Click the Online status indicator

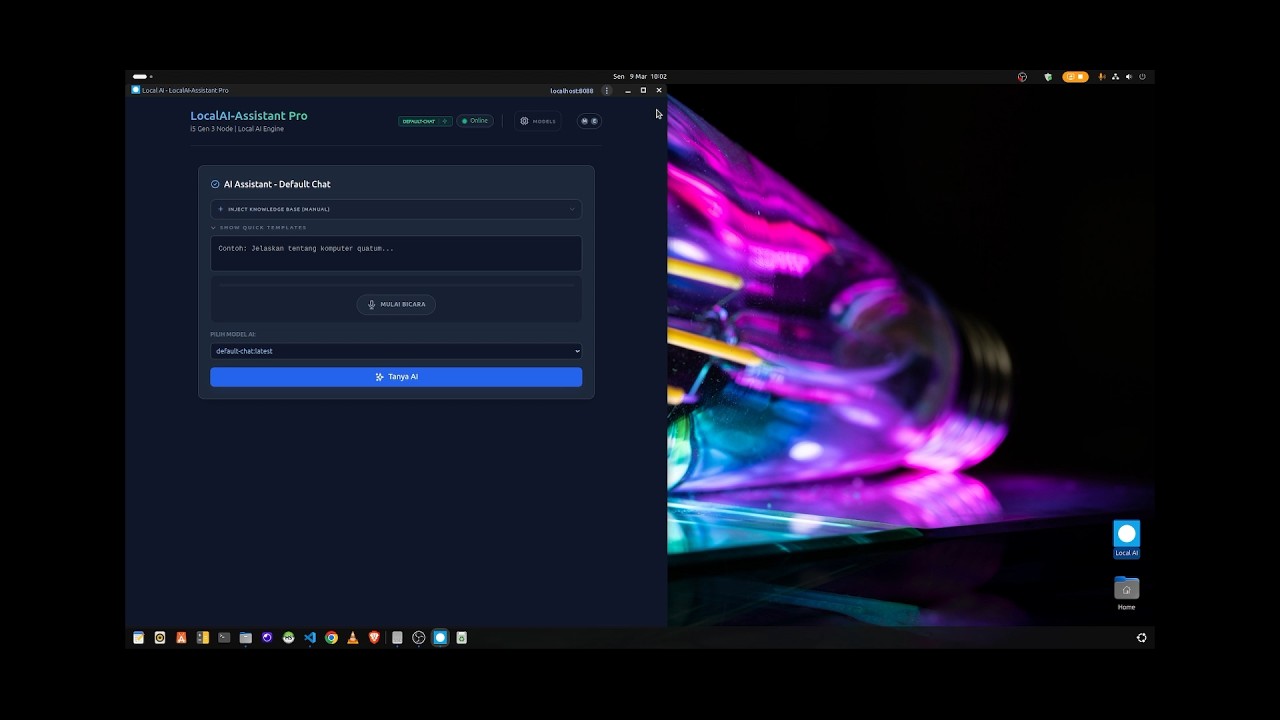point(475,121)
